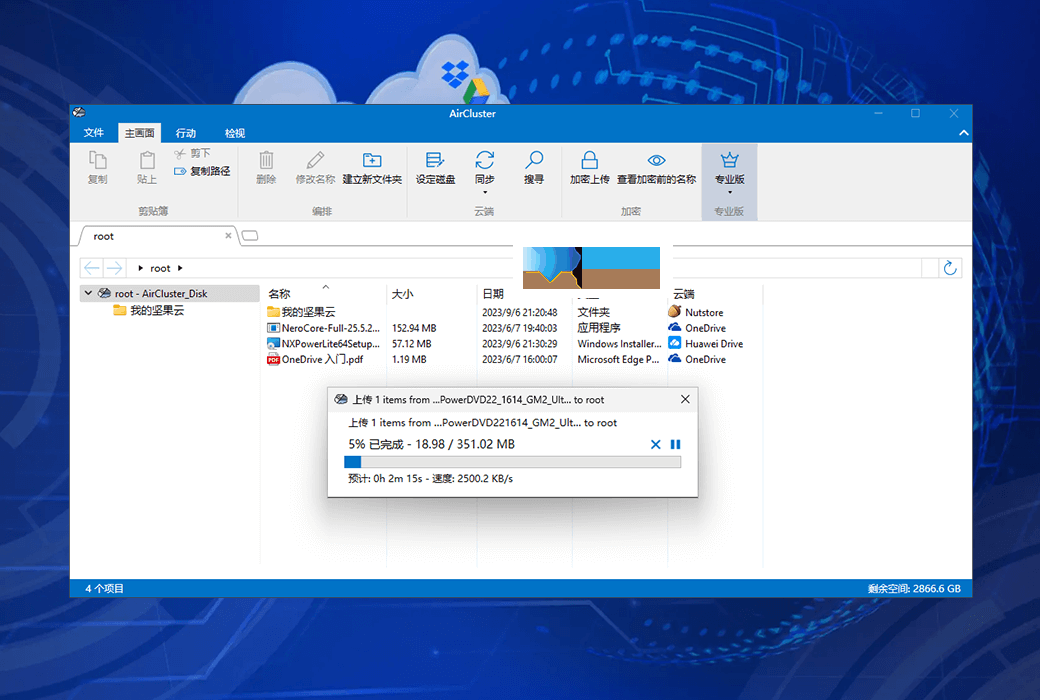Click the AirCluster icon in dialog title
The image size is (1040, 700).
coord(341,399)
